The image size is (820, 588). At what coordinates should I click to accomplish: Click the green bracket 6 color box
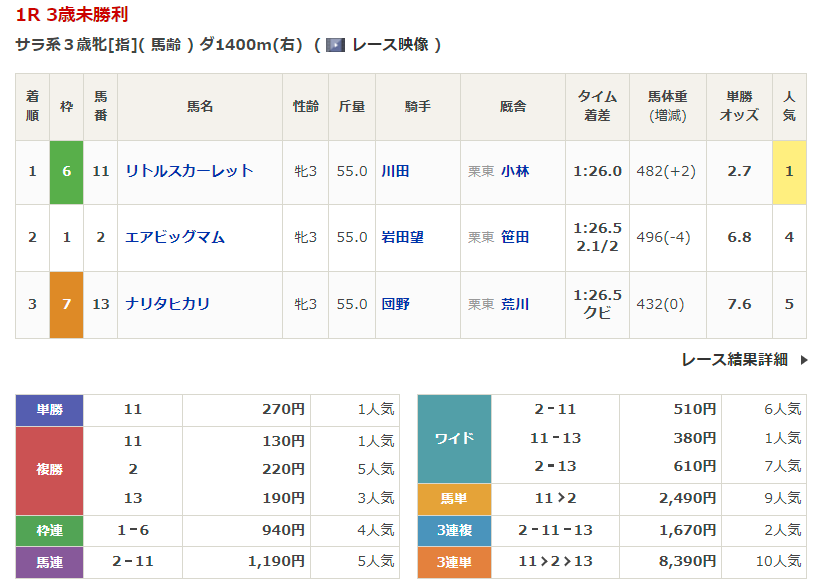pos(67,171)
